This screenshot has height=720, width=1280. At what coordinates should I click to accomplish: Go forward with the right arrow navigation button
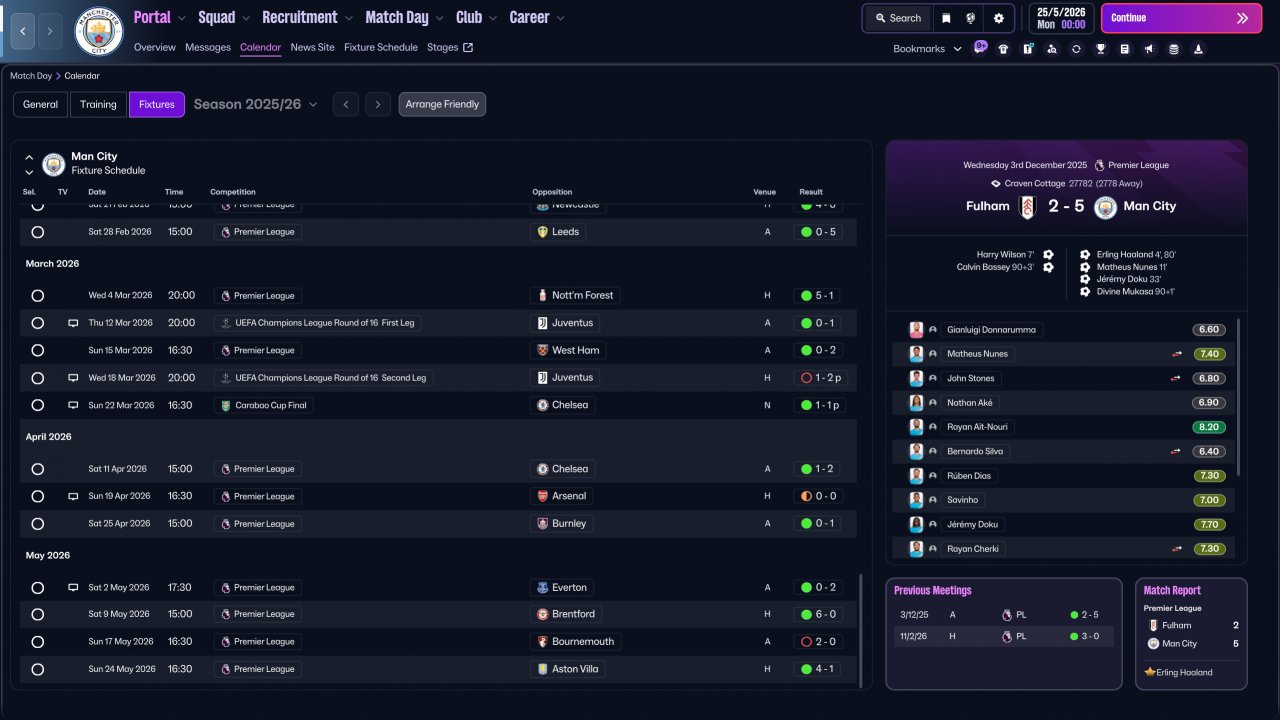click(50, 31)
